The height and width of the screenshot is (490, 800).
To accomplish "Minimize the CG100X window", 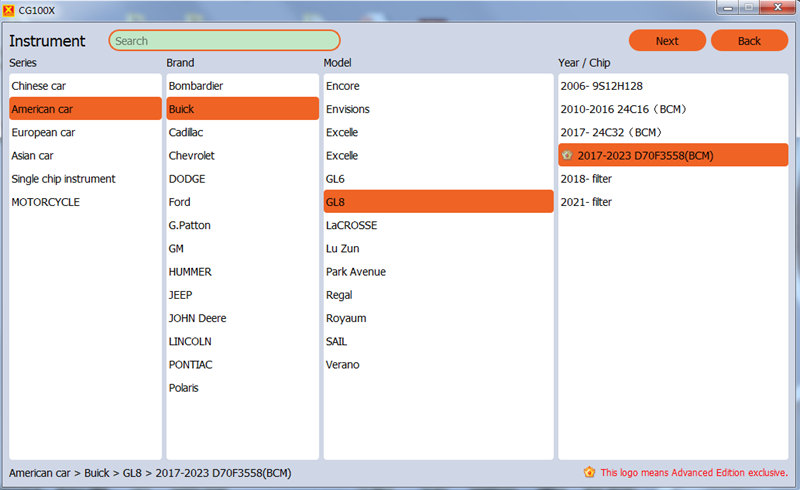I will click(x=724, y=9).
